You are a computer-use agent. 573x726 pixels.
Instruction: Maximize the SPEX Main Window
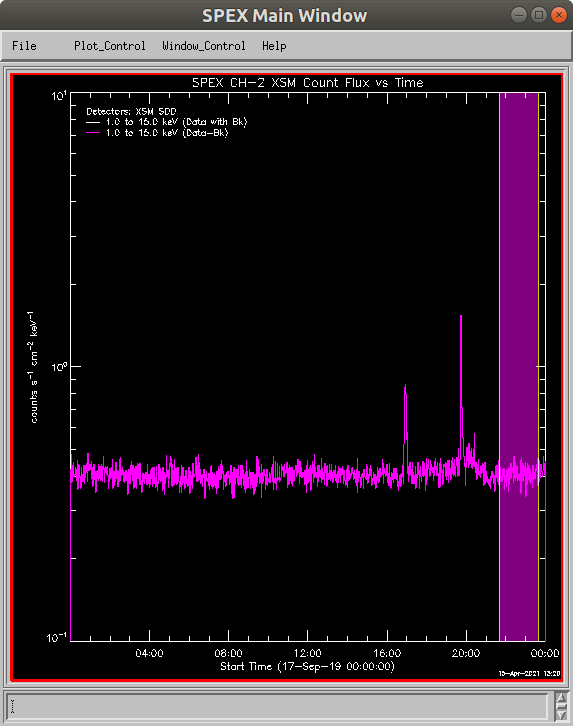click(x=539, y=15)
